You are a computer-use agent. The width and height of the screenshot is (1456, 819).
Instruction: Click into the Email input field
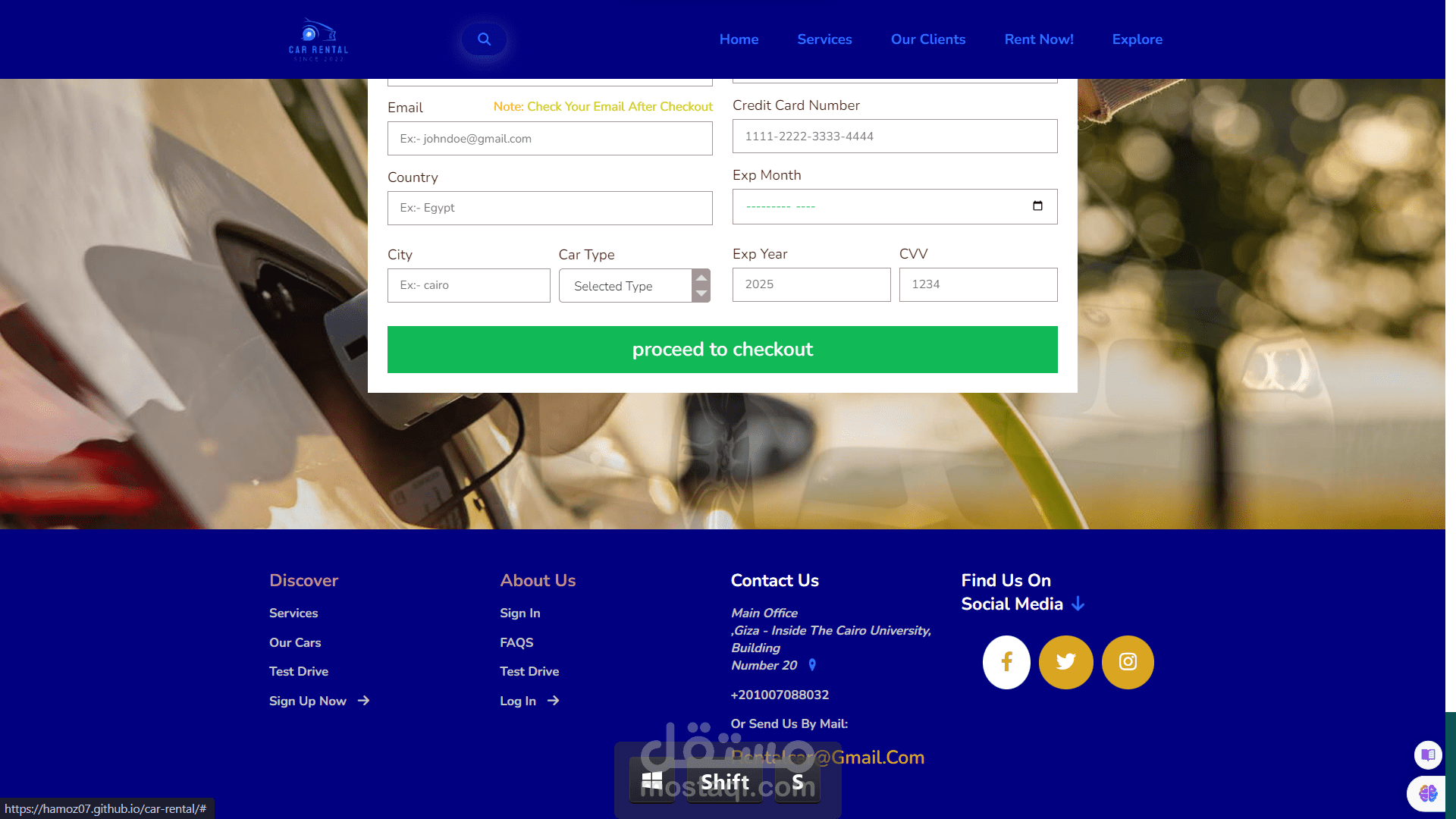pyautogui.click(x=550, y=139)
